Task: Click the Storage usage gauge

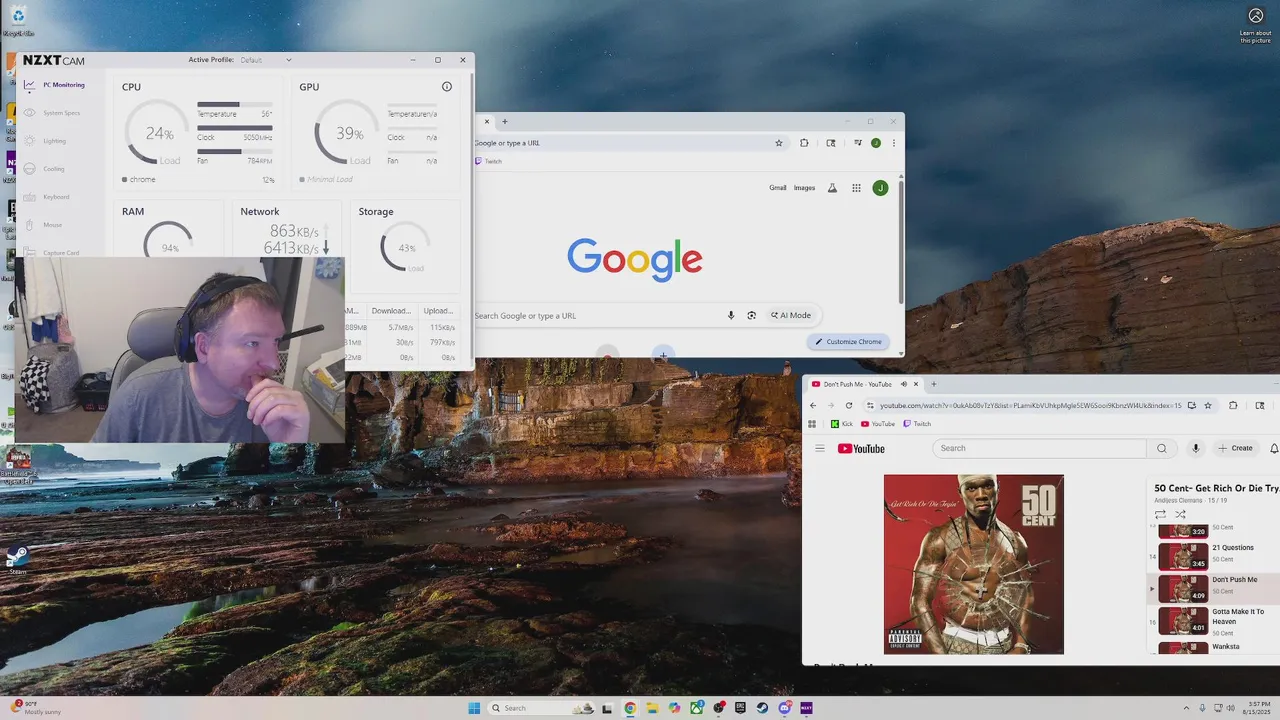Action: coord(405,247)
